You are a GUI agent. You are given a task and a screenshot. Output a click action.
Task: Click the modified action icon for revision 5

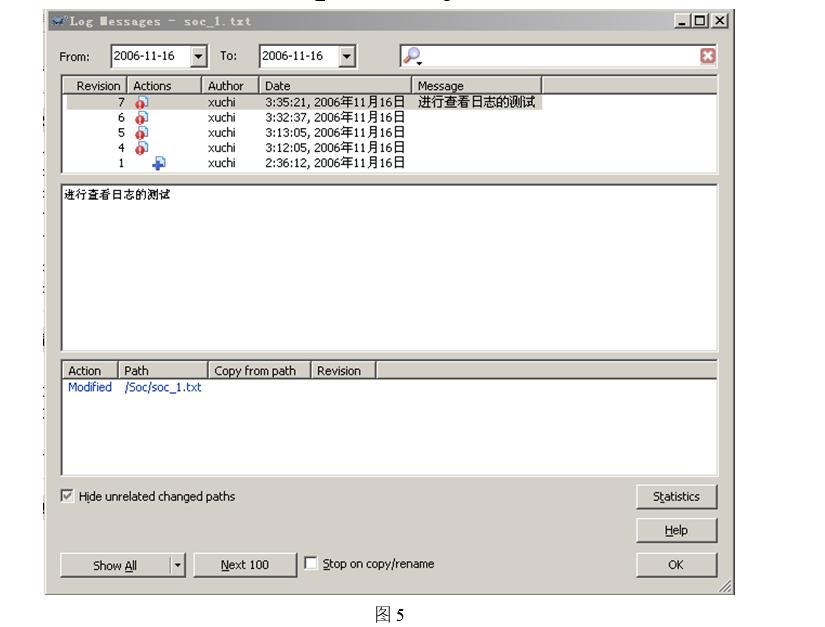coord(141,132)
